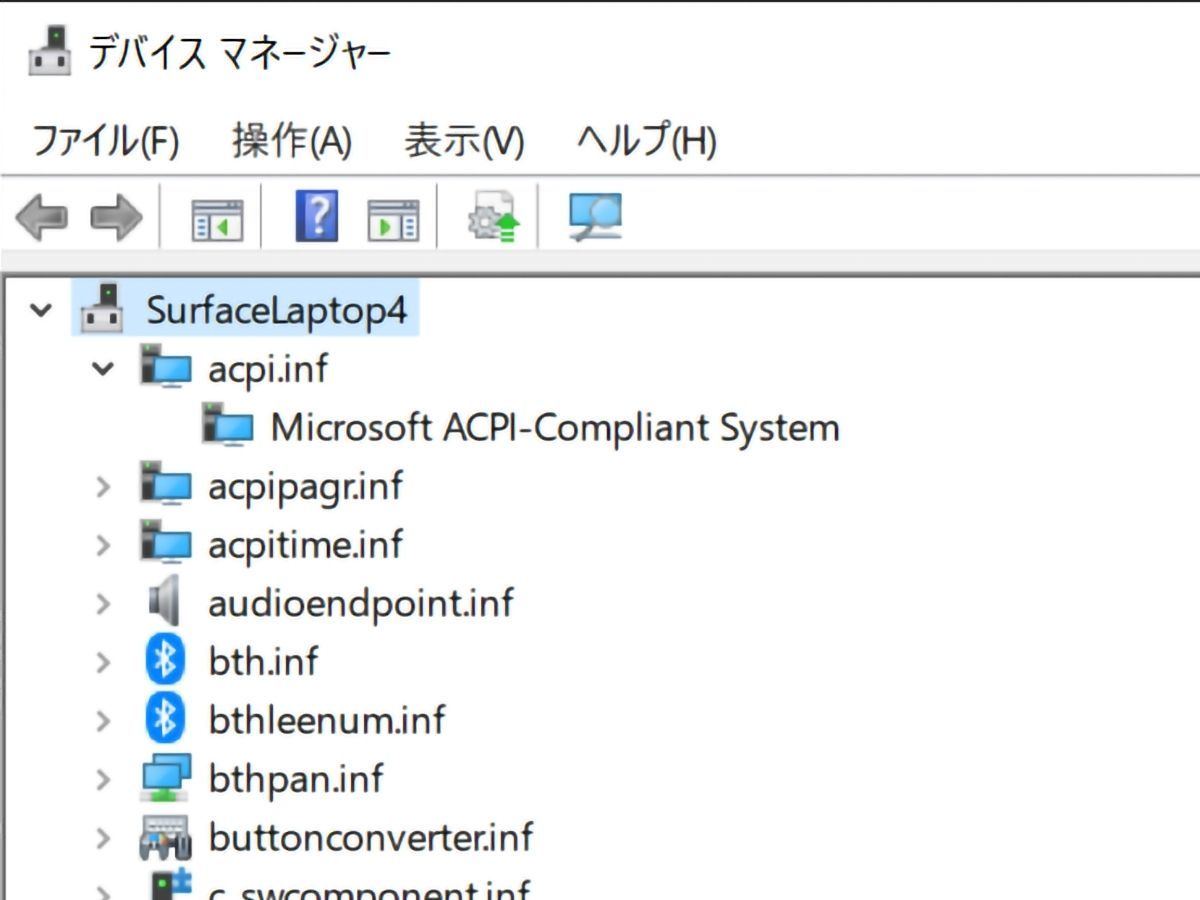Click the audioendpoint.inf speaker icon
1200x900 pixels.
point(166,602)
